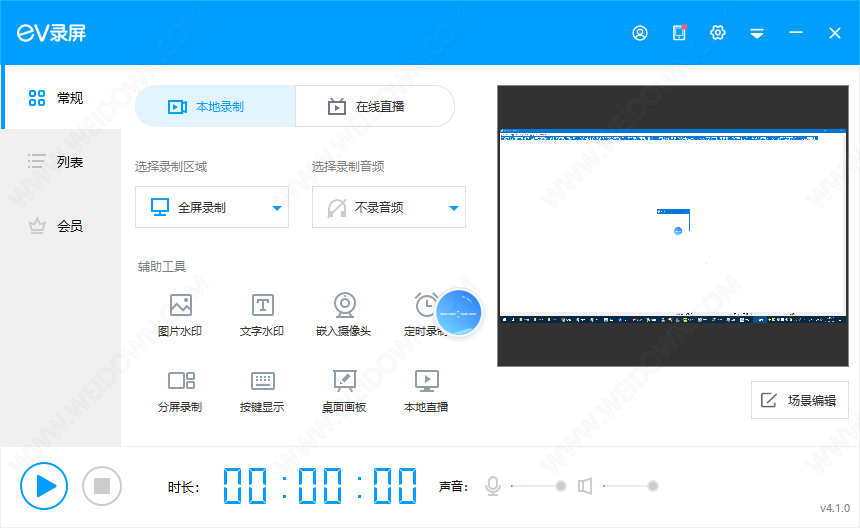Image resolution: width=860 pixels, height=528 pixels.
Task: Open the 本地直播 local live tool
Action: (x=426, y=391)
